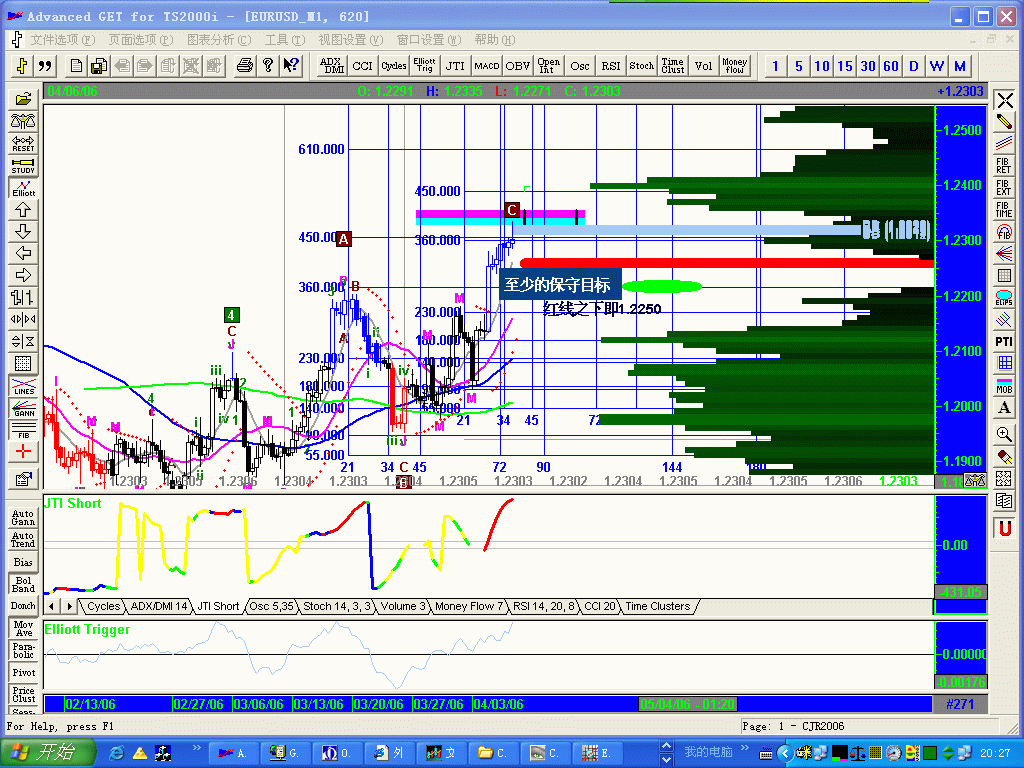Click the print icon in toolbar
Screen dimensions: 1024x768
point(244,66)
